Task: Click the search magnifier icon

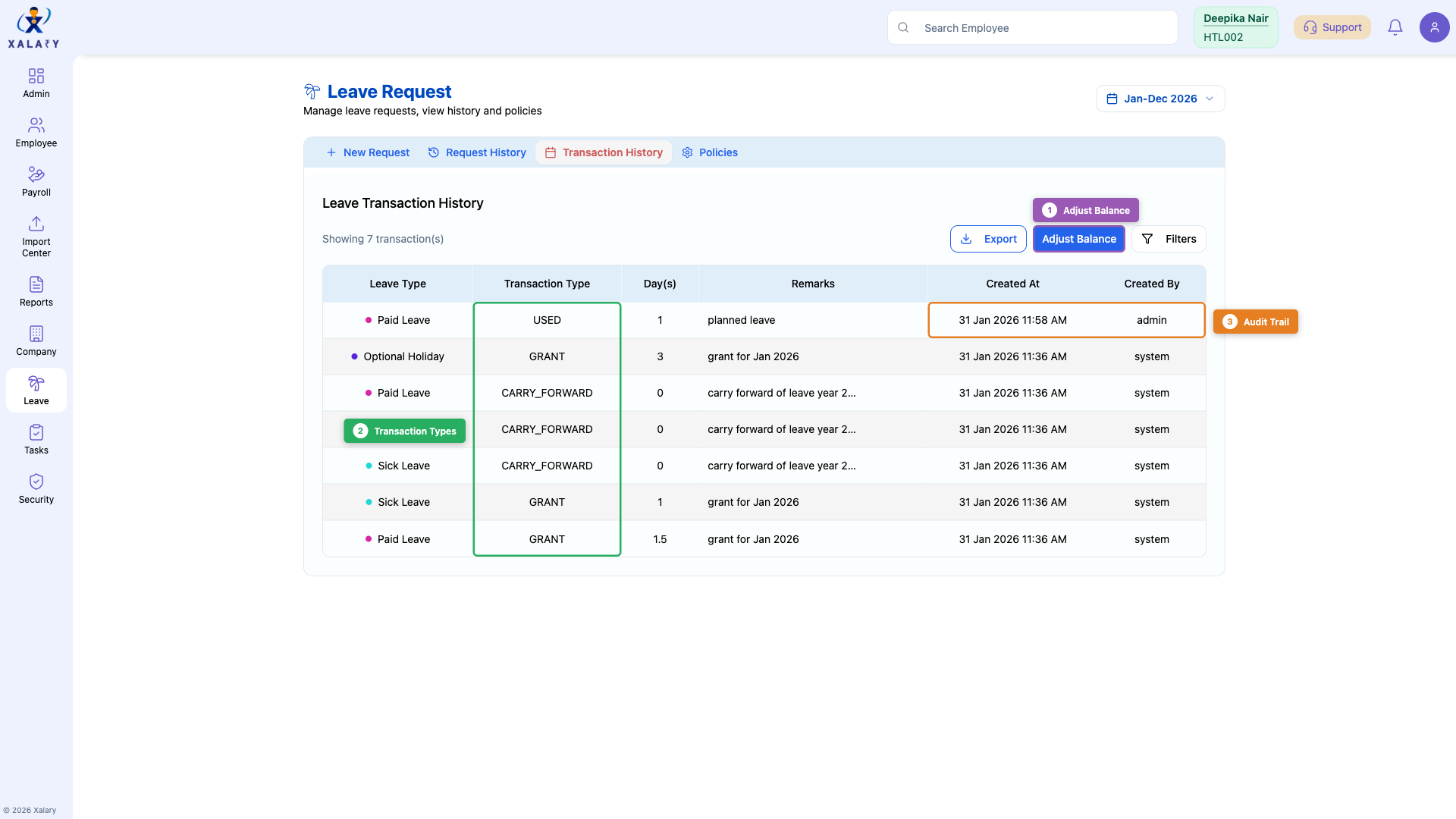Action: tap(903, 27)
